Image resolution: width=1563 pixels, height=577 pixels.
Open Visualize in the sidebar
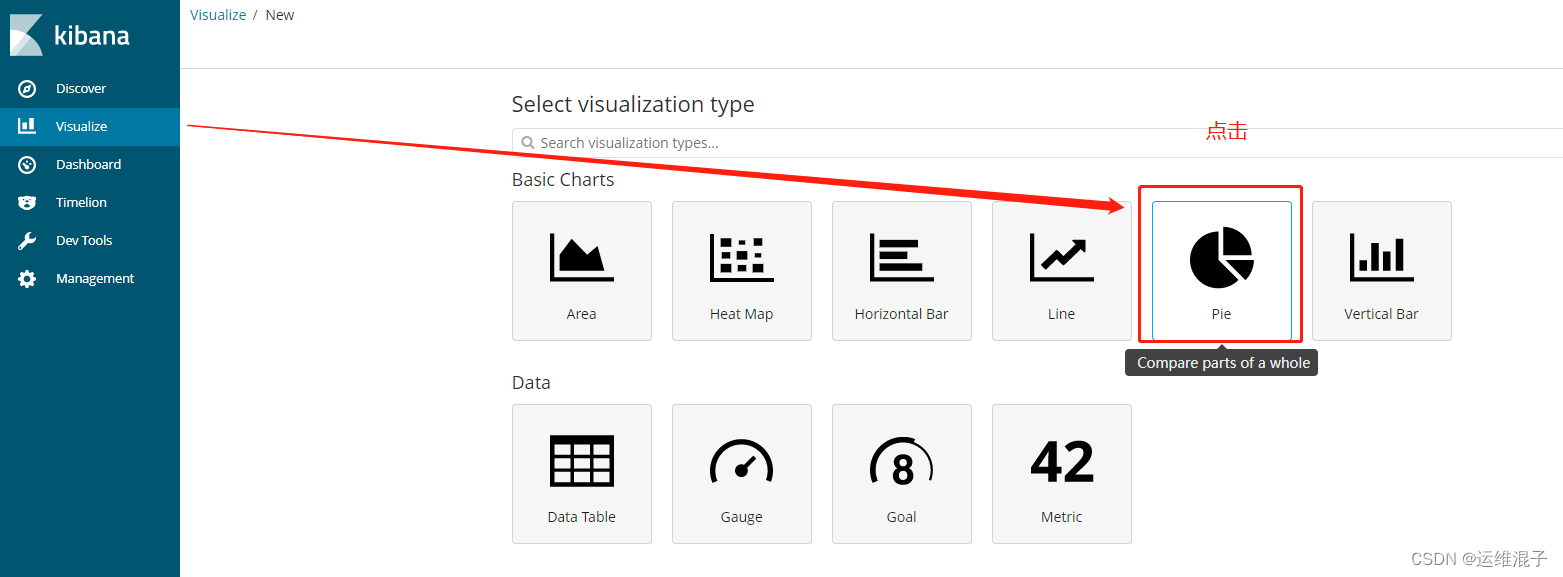90,127
